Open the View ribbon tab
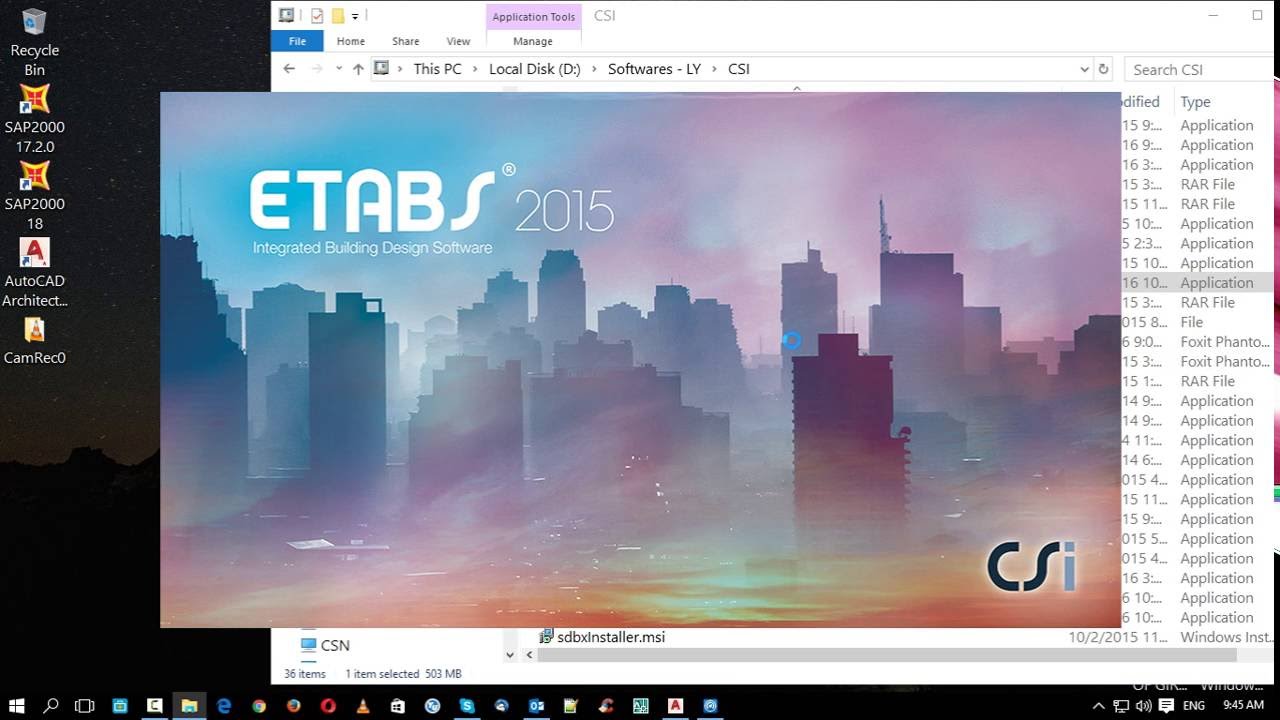 (x=458, y=41)
